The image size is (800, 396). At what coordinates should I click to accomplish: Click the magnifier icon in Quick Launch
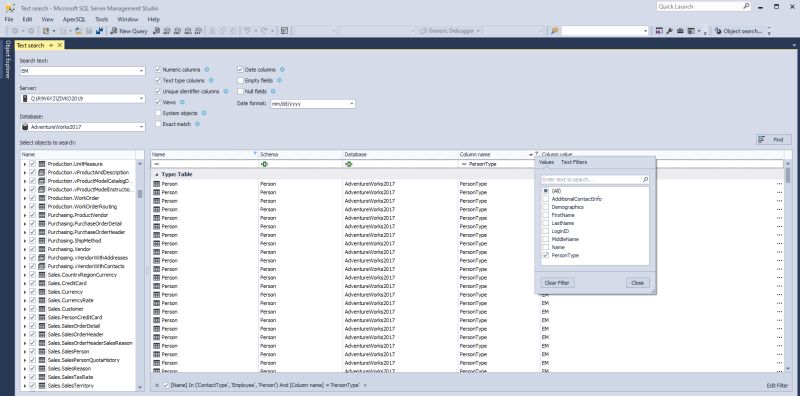click(746, 7)
